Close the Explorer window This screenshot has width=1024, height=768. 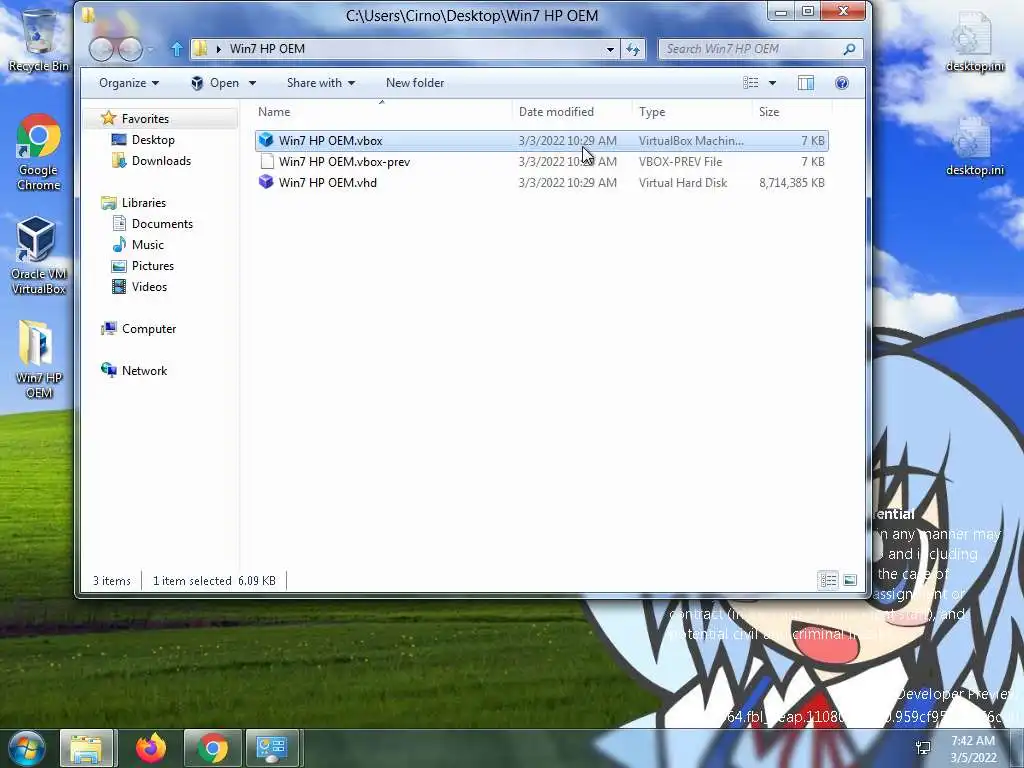[x=843, y=11]
